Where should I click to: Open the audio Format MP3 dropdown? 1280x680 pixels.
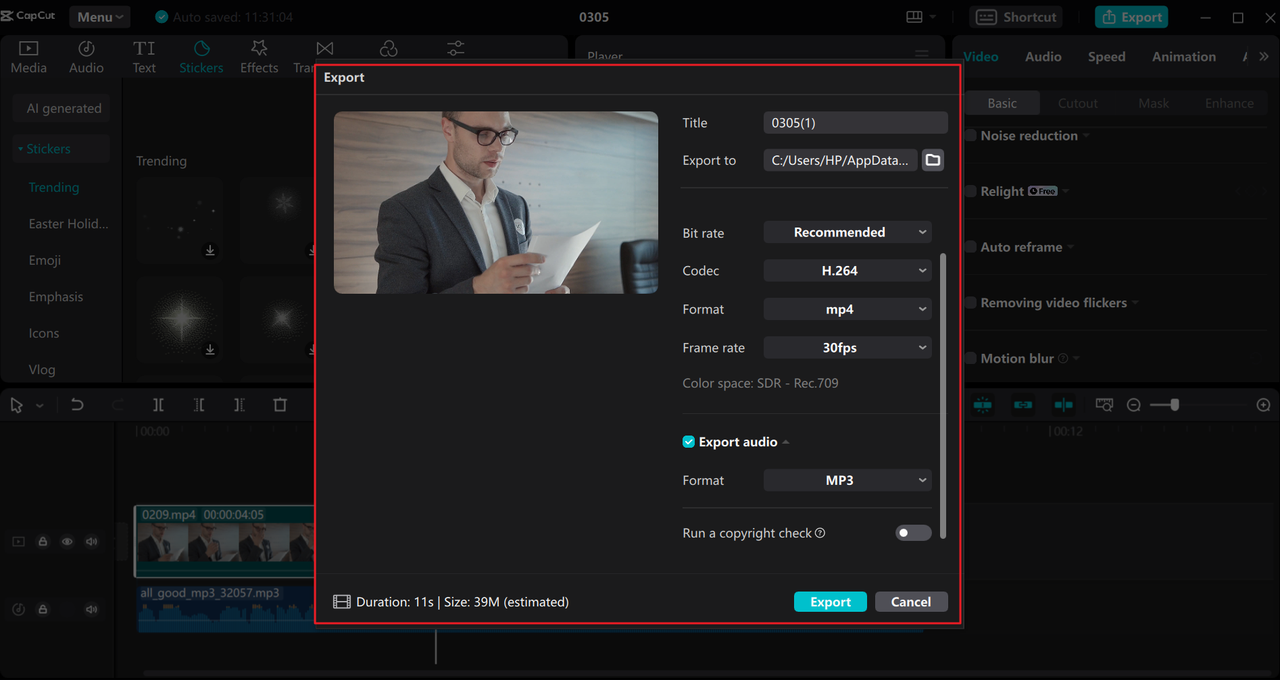click(x=847, y=480)
